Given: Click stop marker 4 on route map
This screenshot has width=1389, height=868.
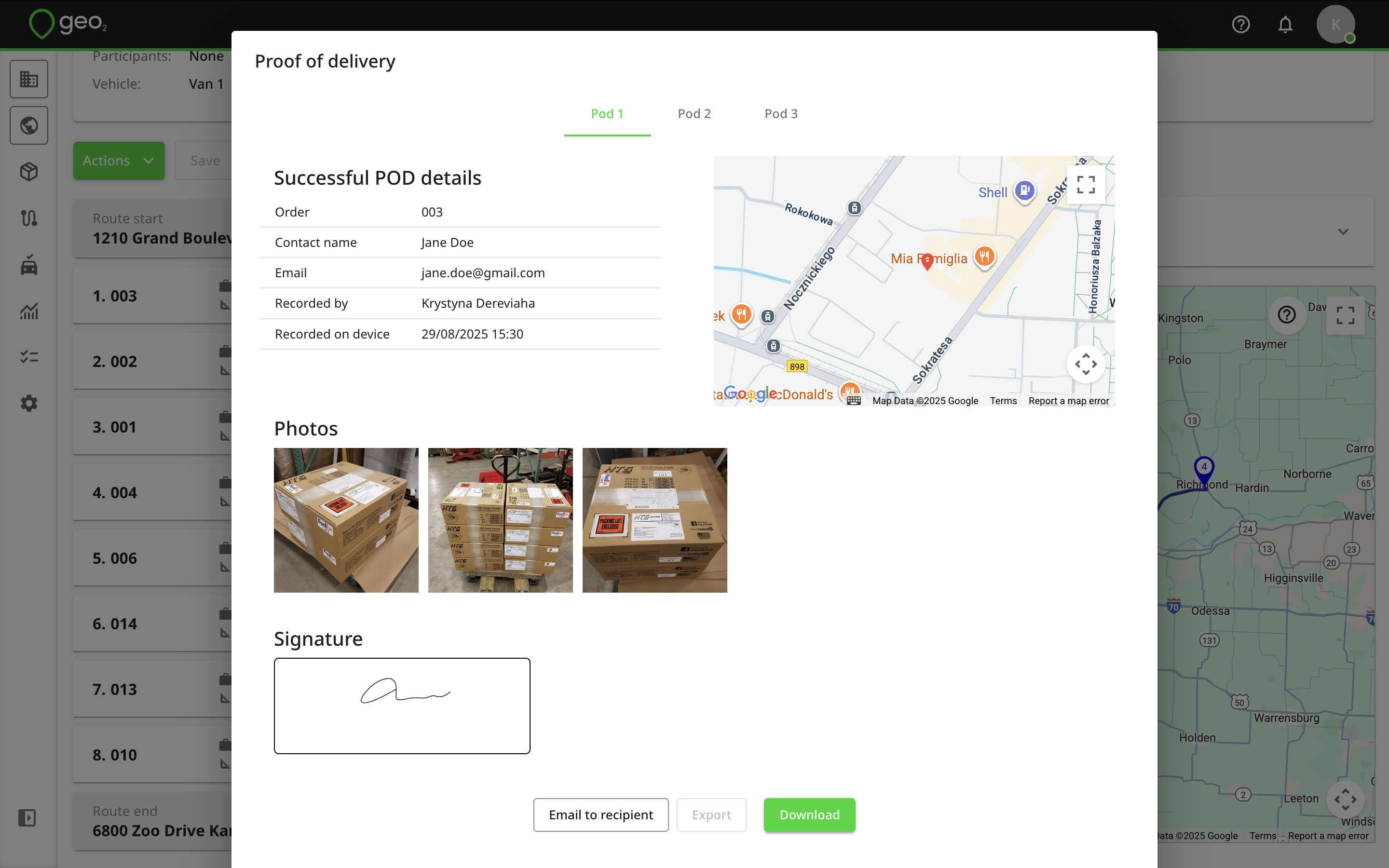Looking at the screenshot, I should (1204, 472).
